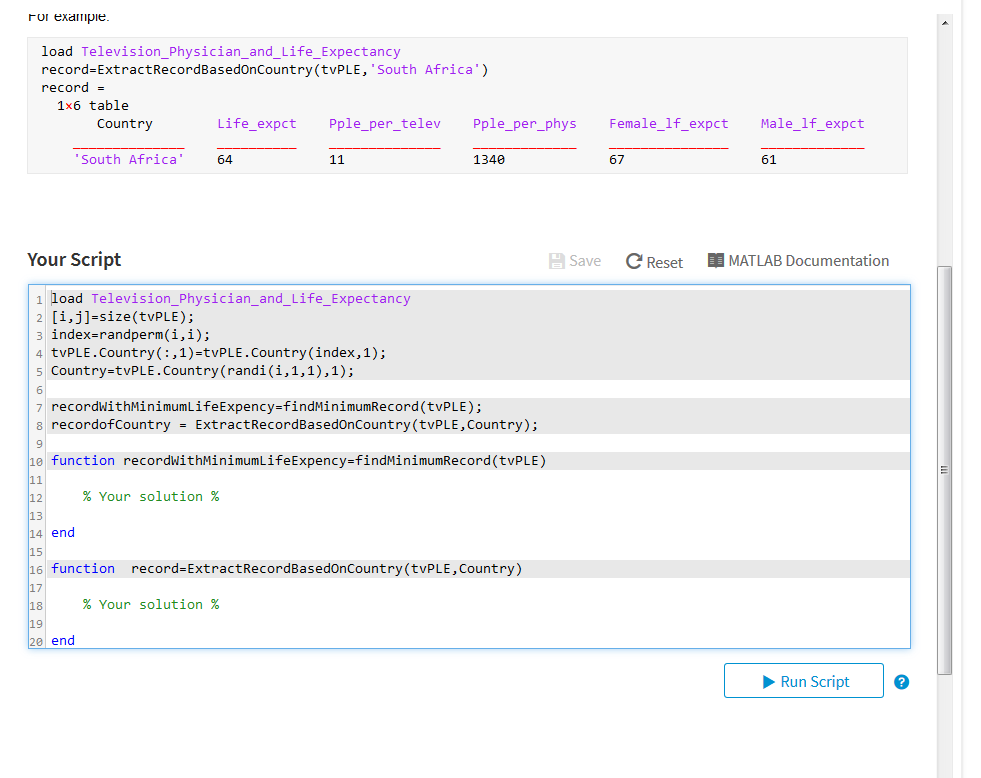
Task: Place cursor in first 'Your solution' comment line
Action: tap(151, 497)
